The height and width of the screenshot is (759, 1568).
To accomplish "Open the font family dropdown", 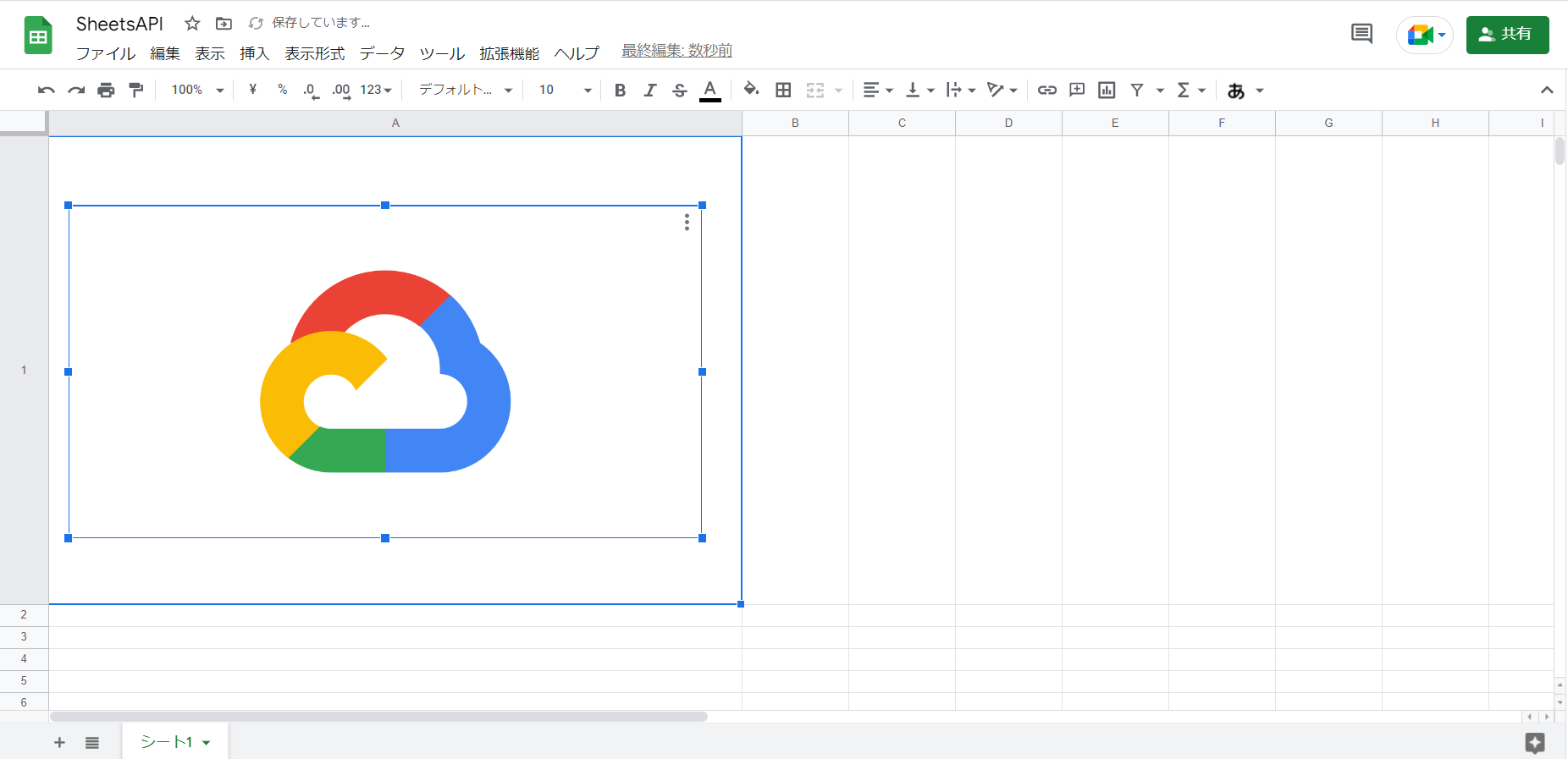I will (466, 90).
